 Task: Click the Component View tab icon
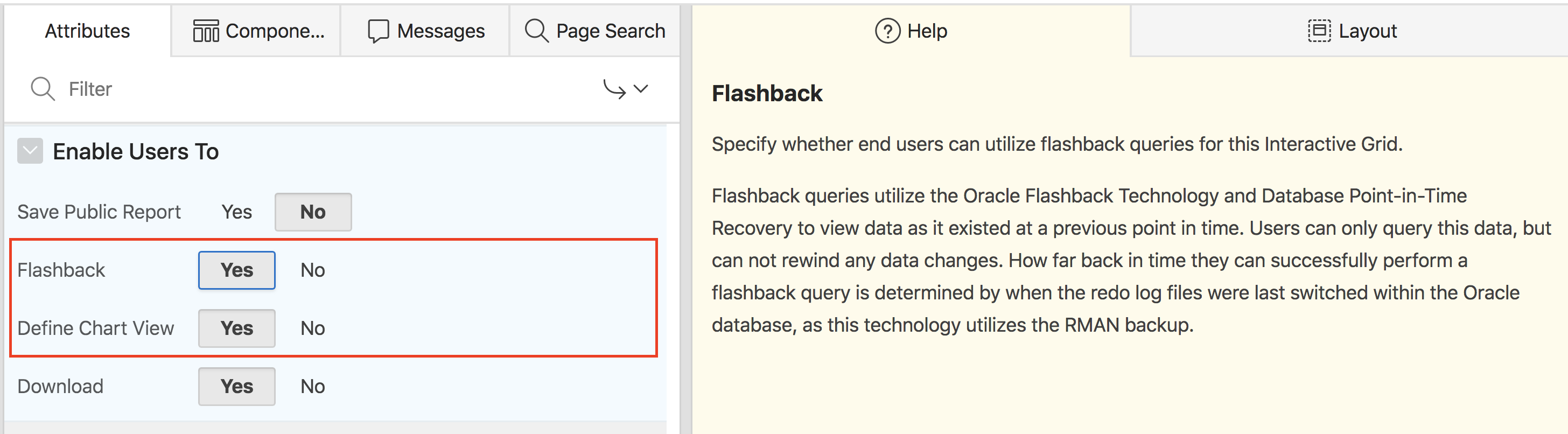(x=206, y=31)
